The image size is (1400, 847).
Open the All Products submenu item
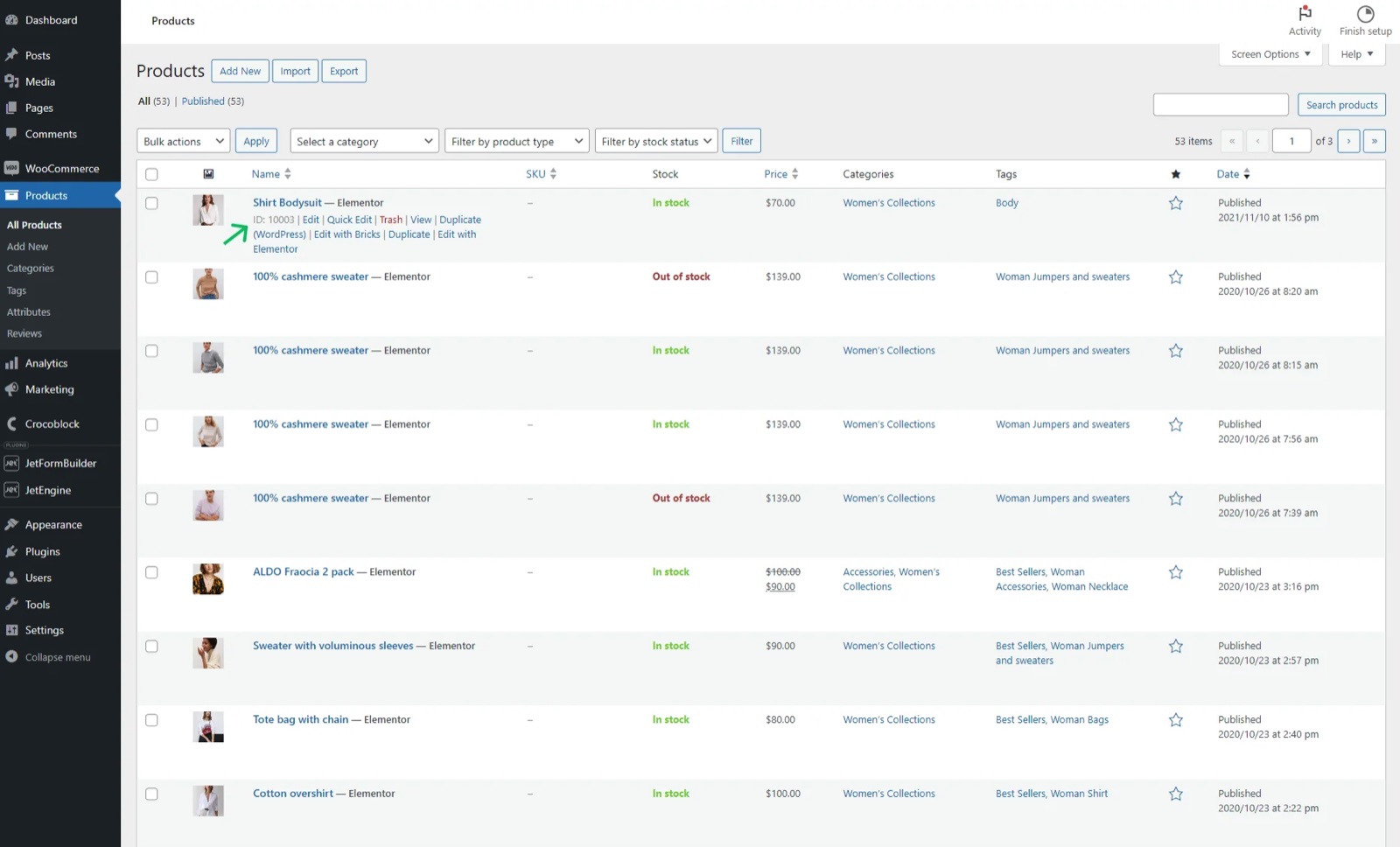click(x=34, y=225)
